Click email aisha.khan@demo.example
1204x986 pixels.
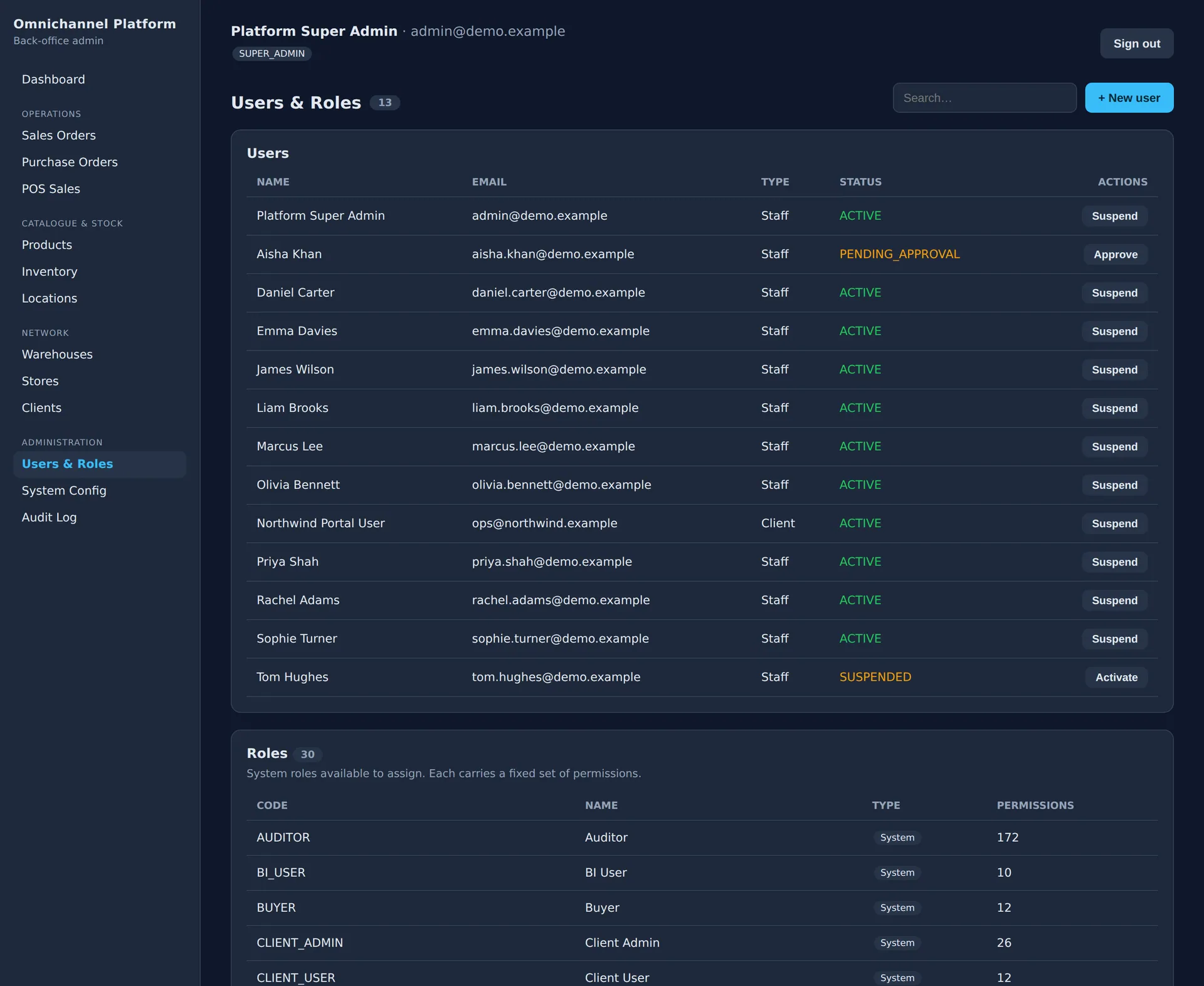(x=552, y=254)
